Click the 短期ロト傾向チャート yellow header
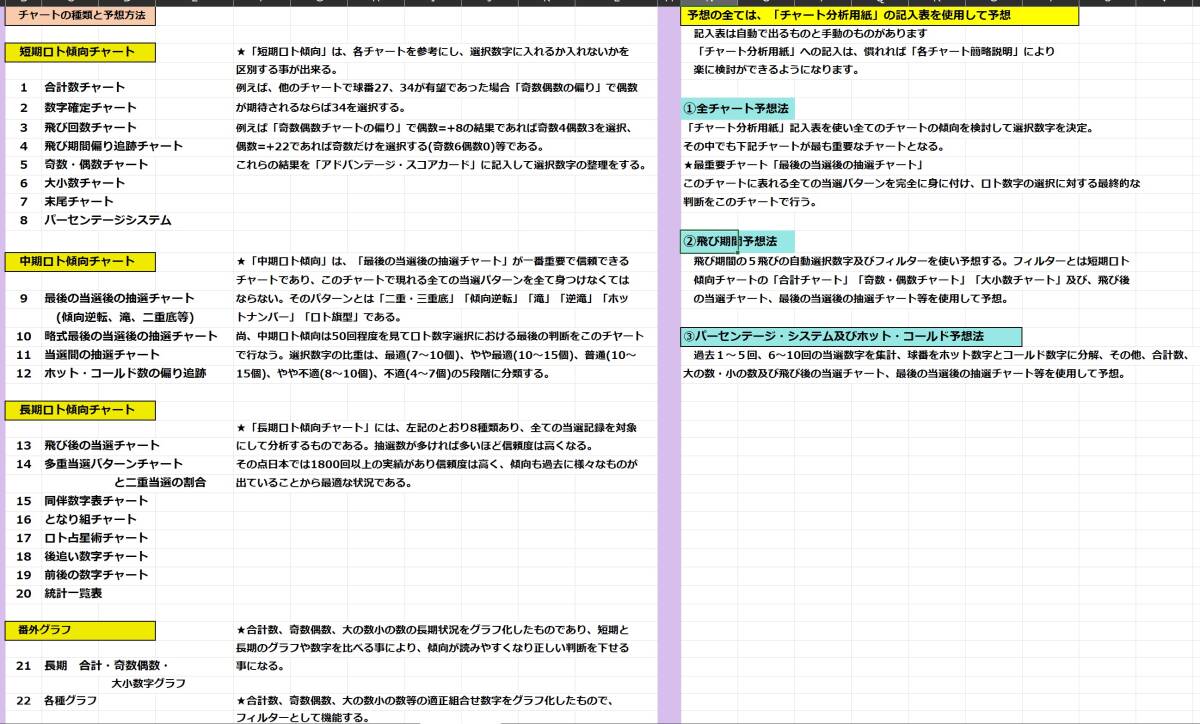Screen dimensions: 1200x724 (x=80, y=51)
